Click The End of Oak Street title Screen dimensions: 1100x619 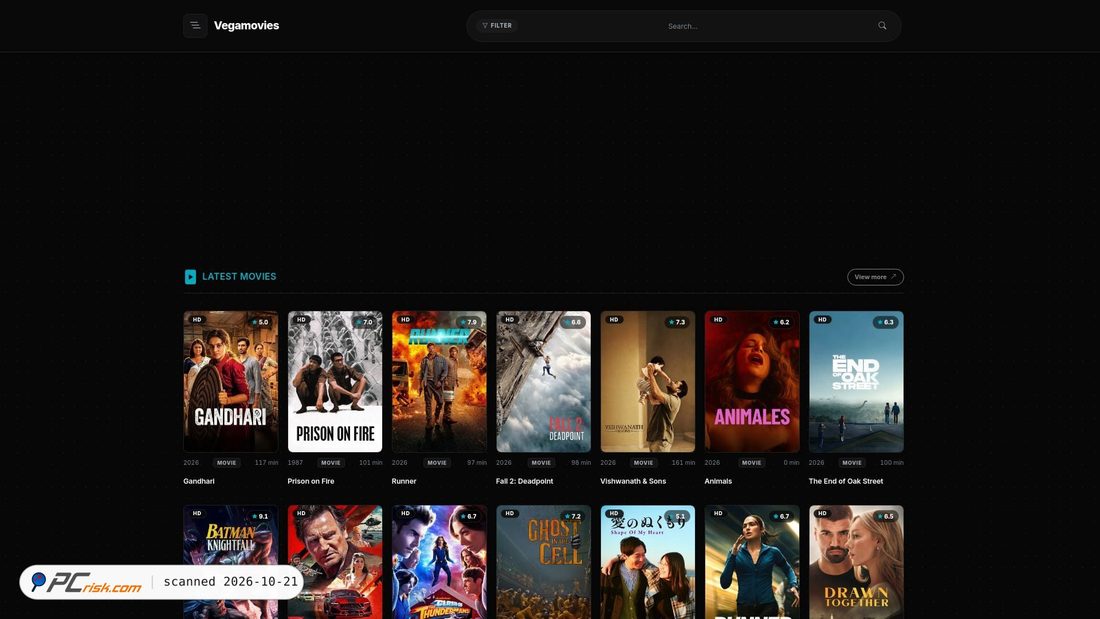coord(846,481)
